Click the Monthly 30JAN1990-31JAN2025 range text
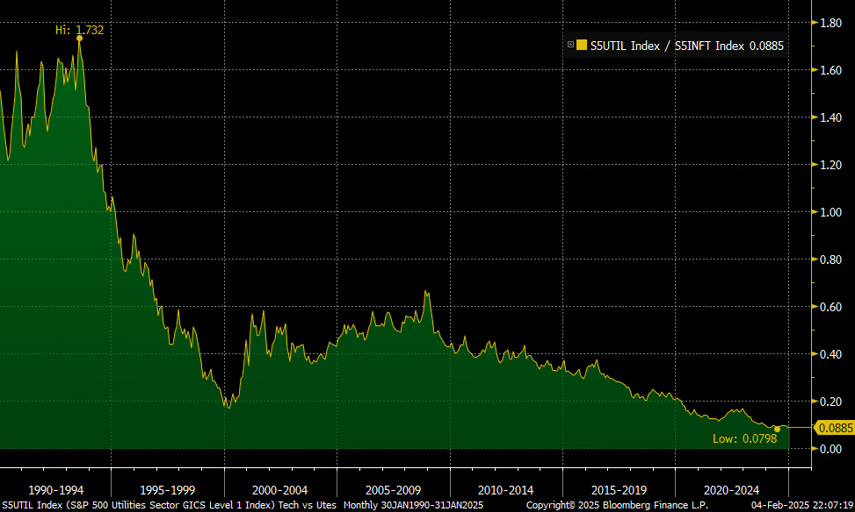 click(x=413, y=505)
